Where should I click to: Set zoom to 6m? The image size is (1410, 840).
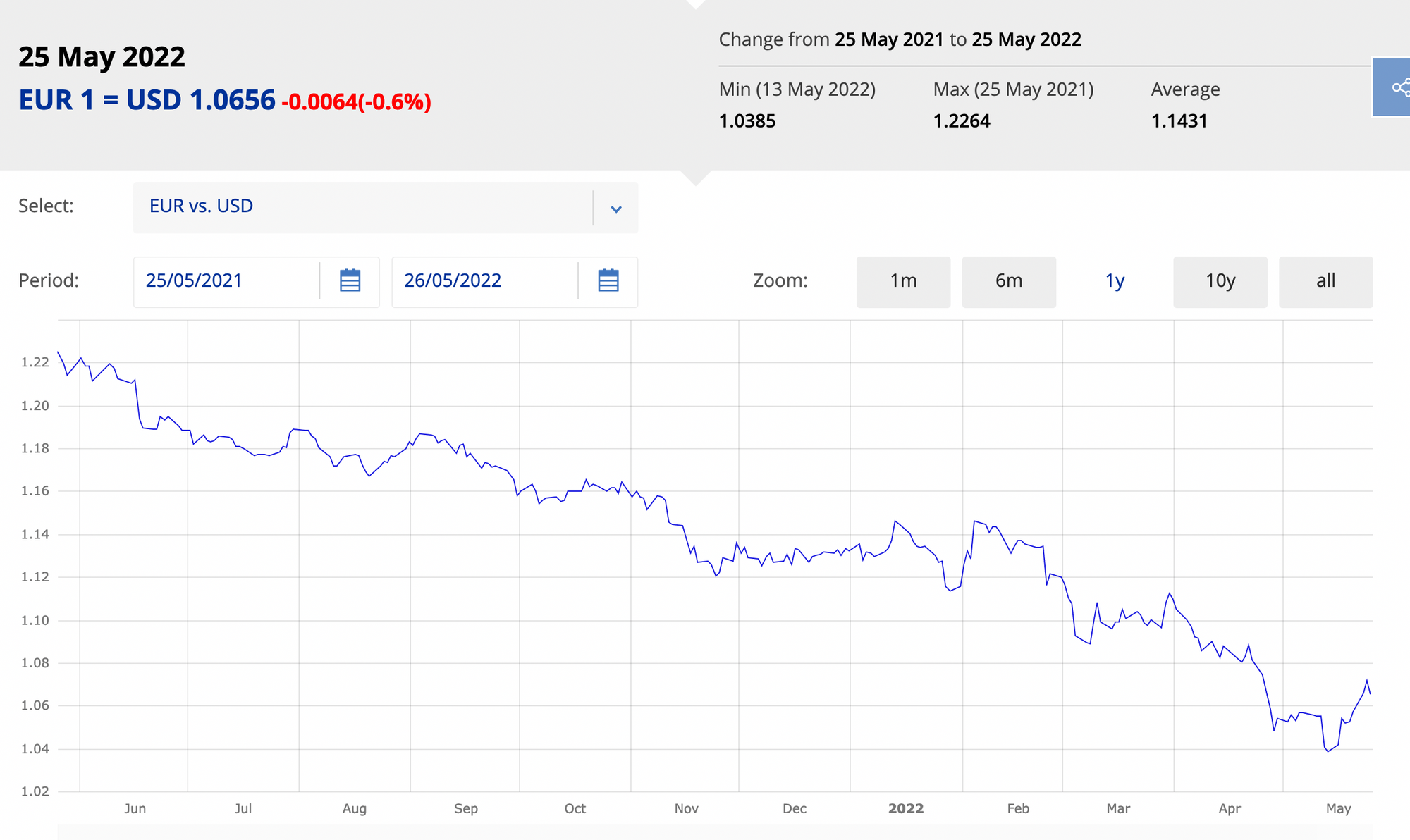[1009, 281]
